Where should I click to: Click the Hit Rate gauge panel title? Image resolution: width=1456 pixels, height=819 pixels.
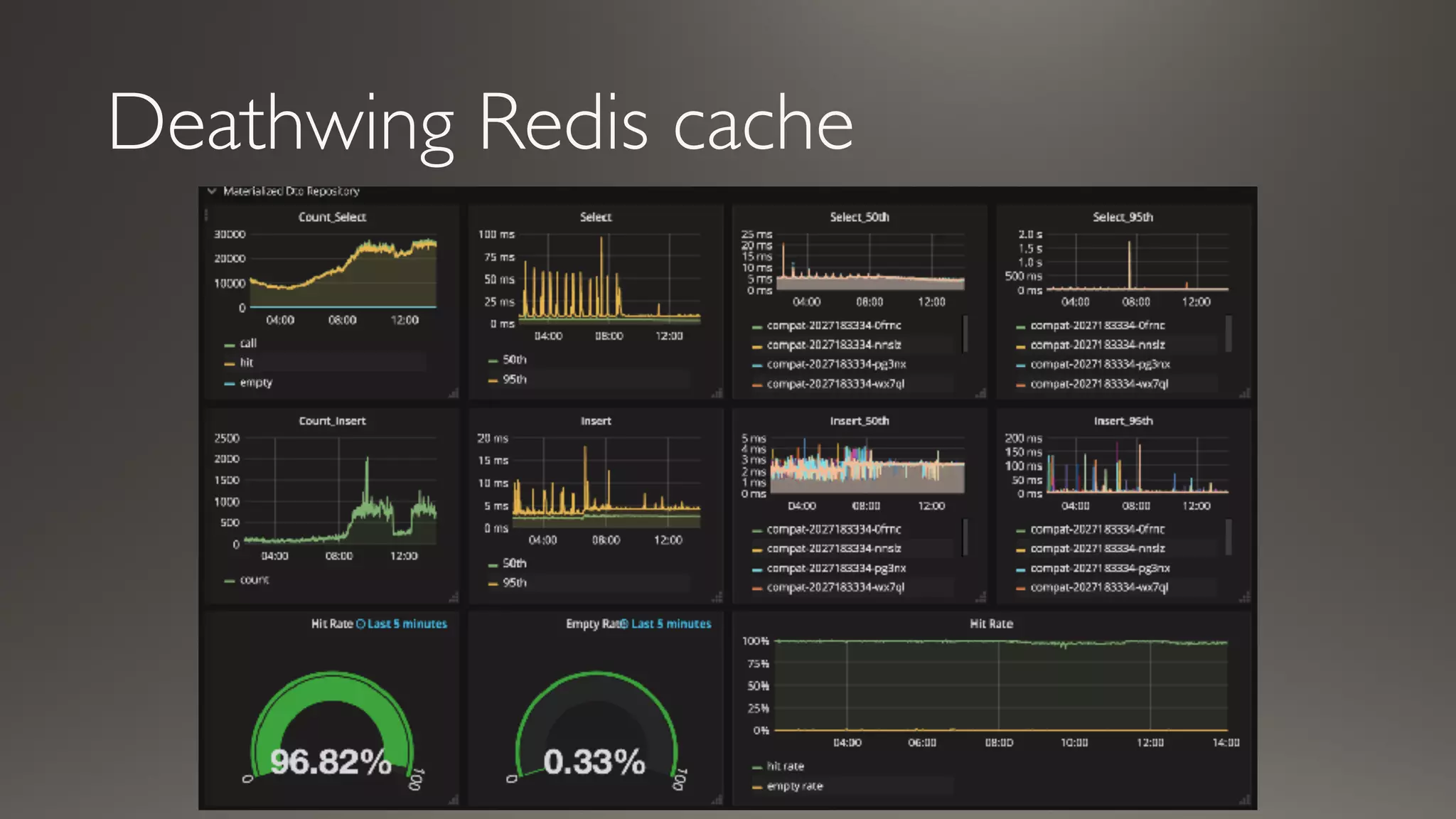[332, 623]
